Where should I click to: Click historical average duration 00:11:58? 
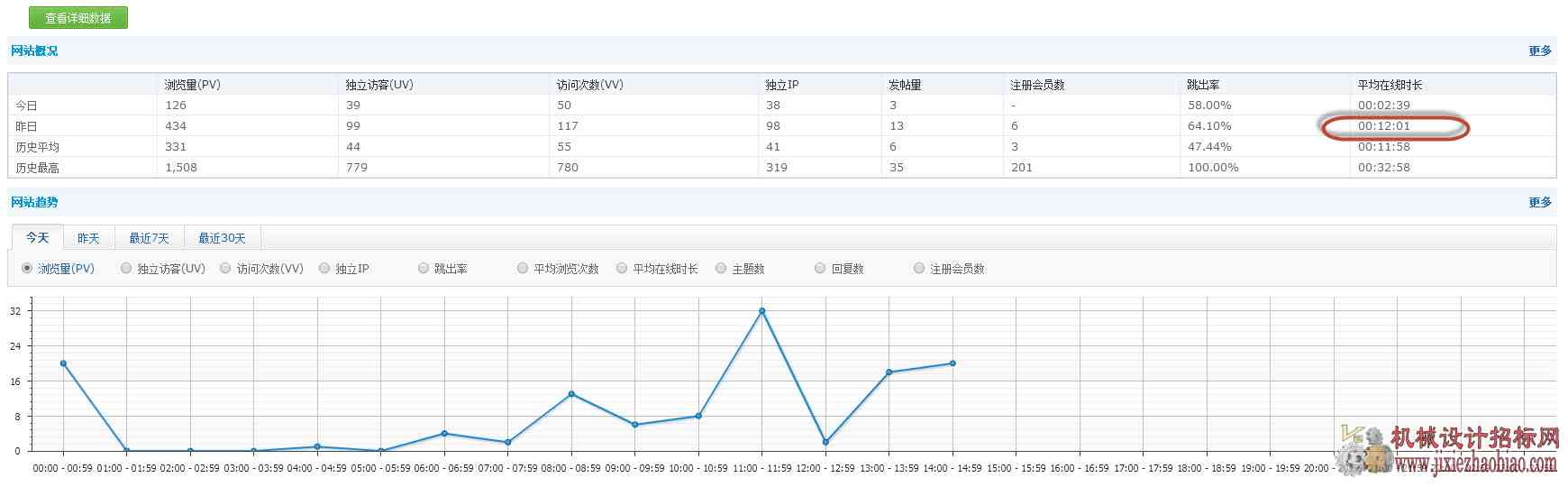1384,147
